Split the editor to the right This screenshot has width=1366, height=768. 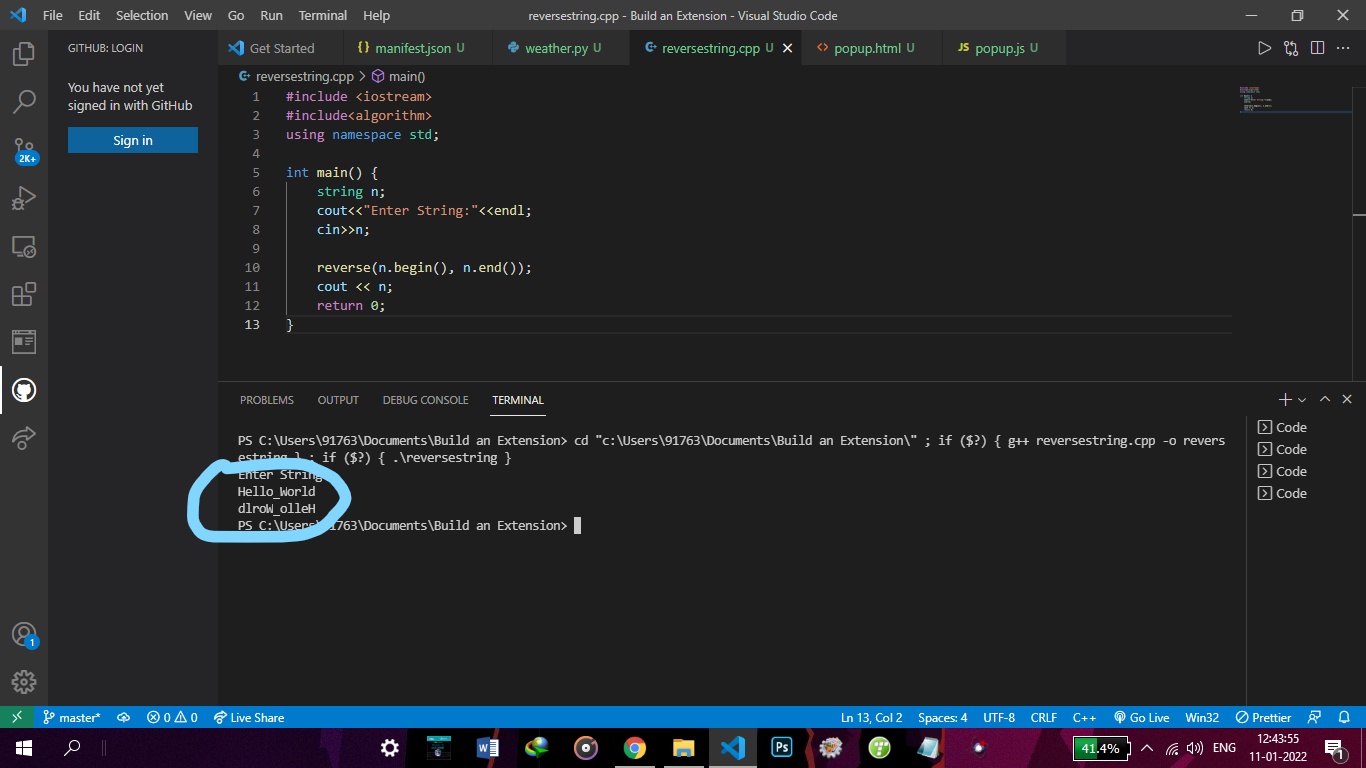point(1317,48)
